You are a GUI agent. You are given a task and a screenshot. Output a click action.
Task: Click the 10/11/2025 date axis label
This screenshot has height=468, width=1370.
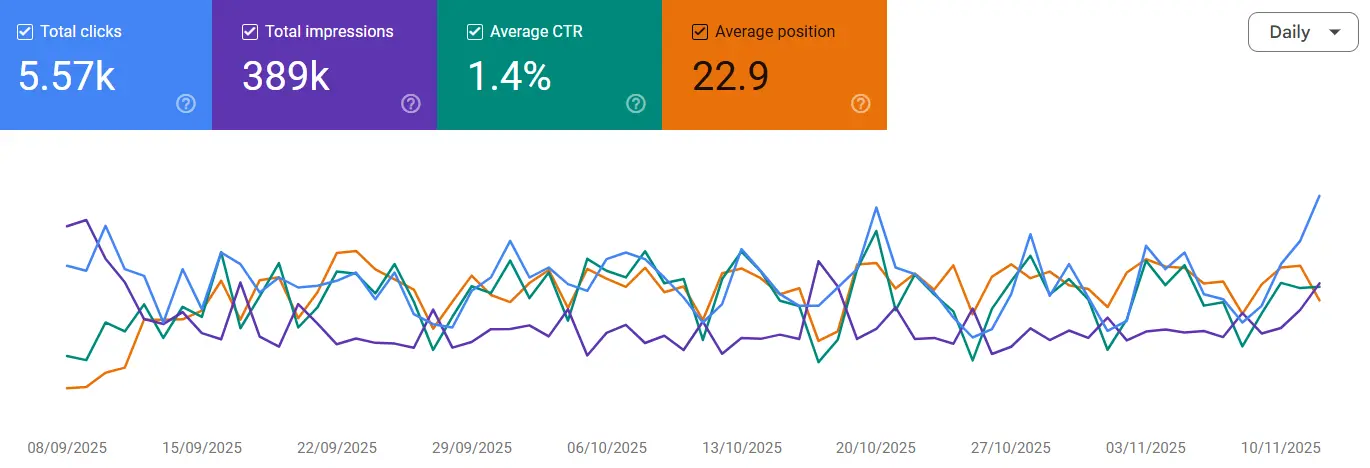click(x=1280, y=447)
